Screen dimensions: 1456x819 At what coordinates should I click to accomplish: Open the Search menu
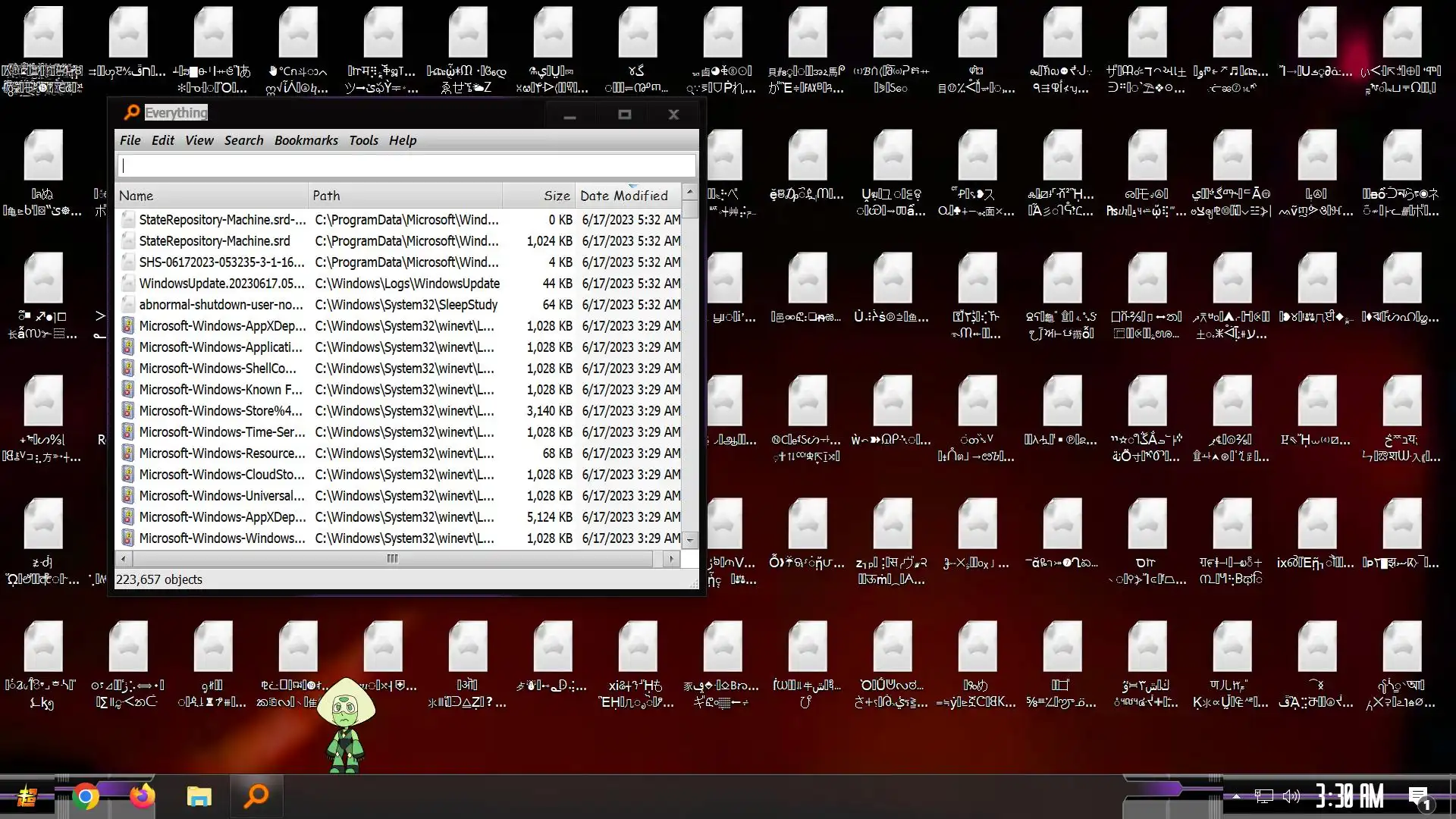coord(243,140)
